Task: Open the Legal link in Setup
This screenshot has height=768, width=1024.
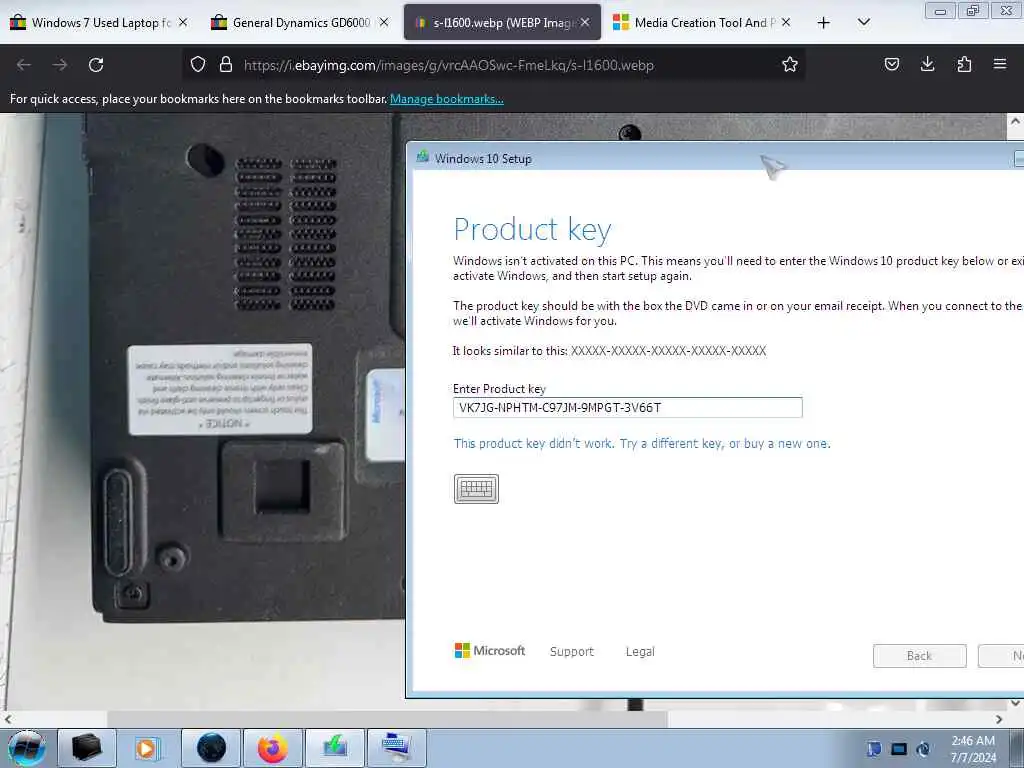Action: coord(640,652)
